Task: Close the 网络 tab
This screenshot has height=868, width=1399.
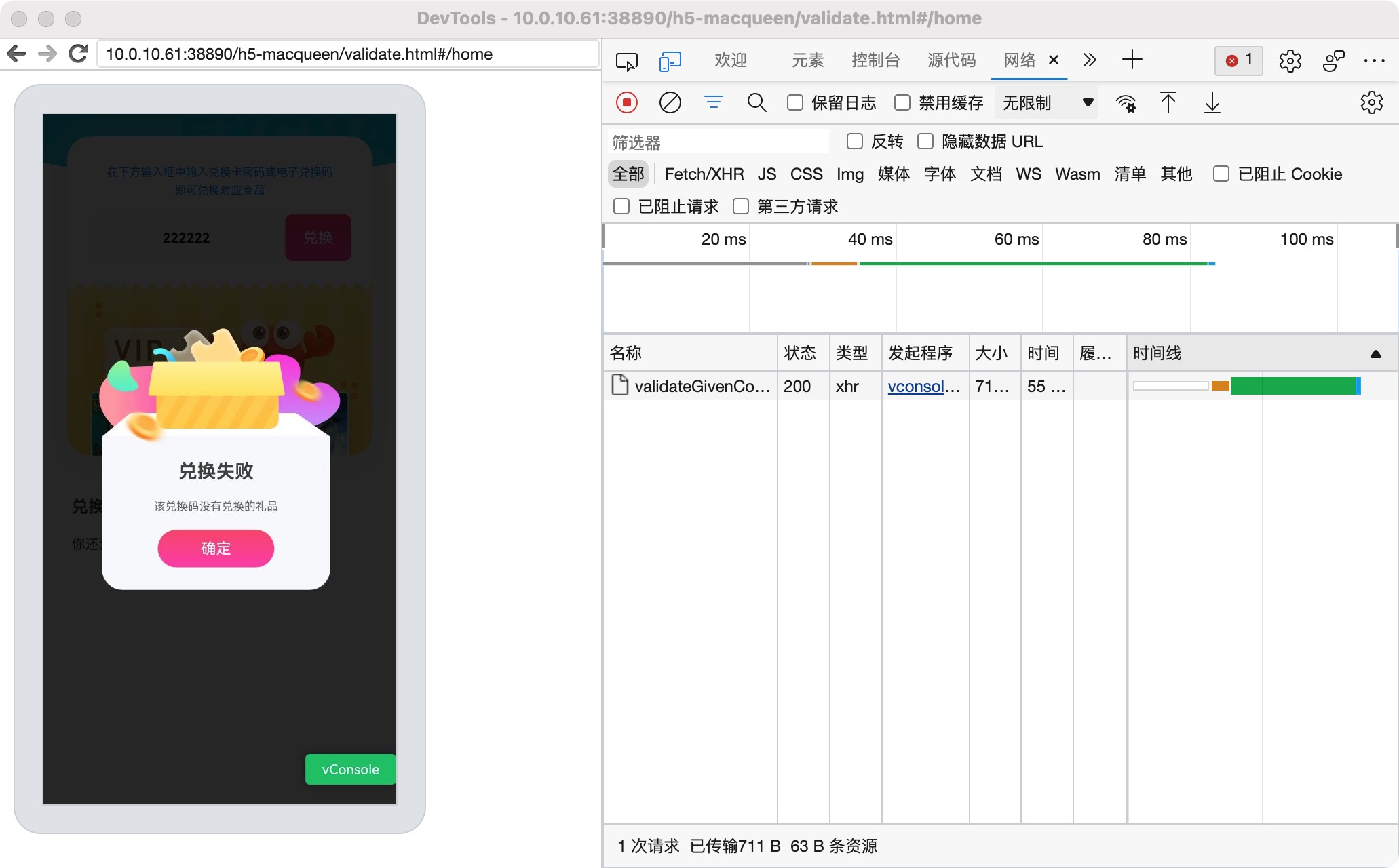Action: pyautogui.click(x=1053, y=60)
